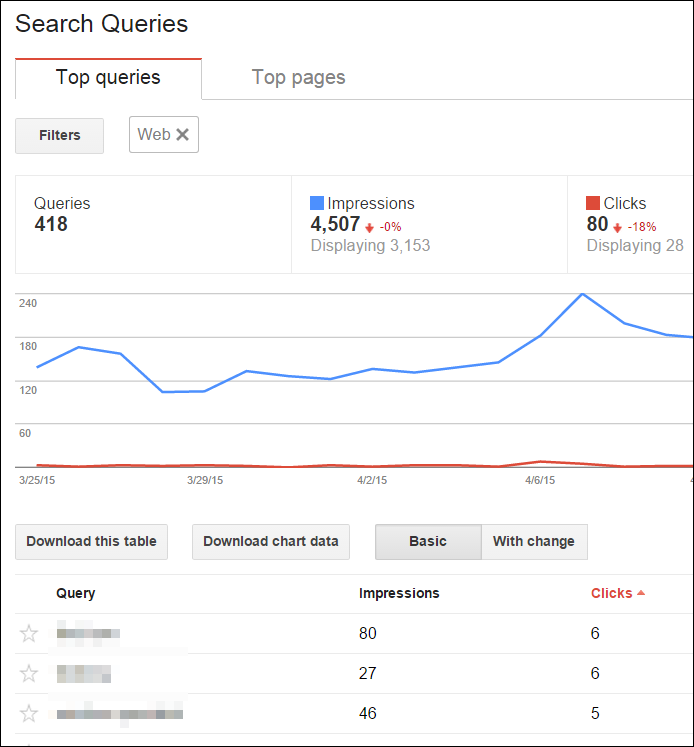The image size is (694, 747).
Task: Select the Basic view toggle
Action: pos(428,542)
